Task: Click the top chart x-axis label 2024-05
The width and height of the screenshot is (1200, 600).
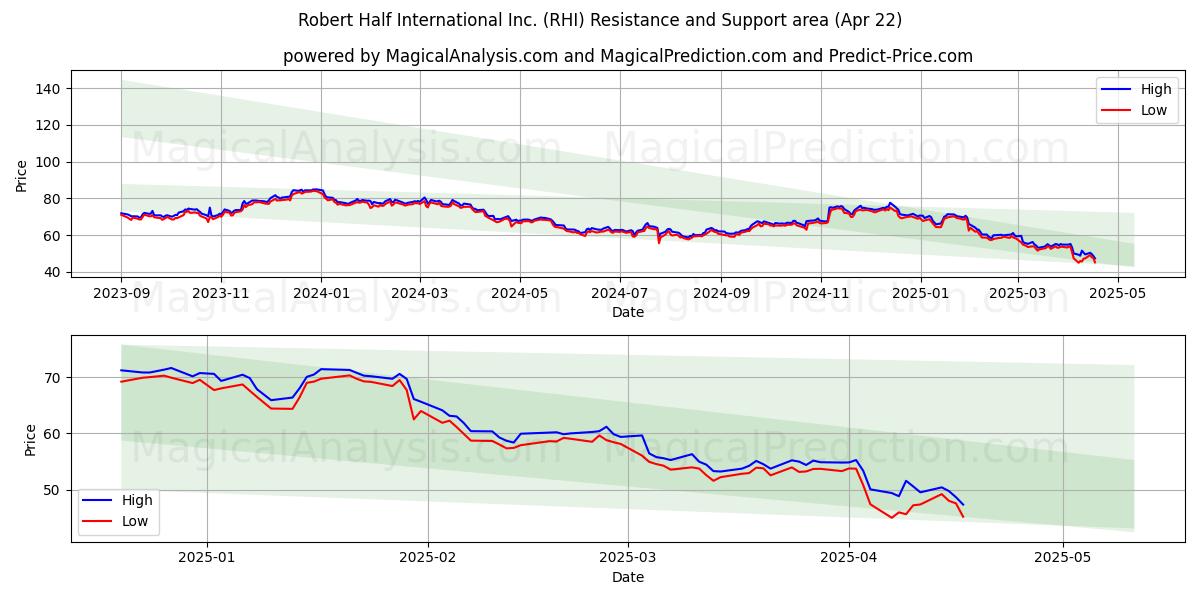Action: tap(519, 295)
